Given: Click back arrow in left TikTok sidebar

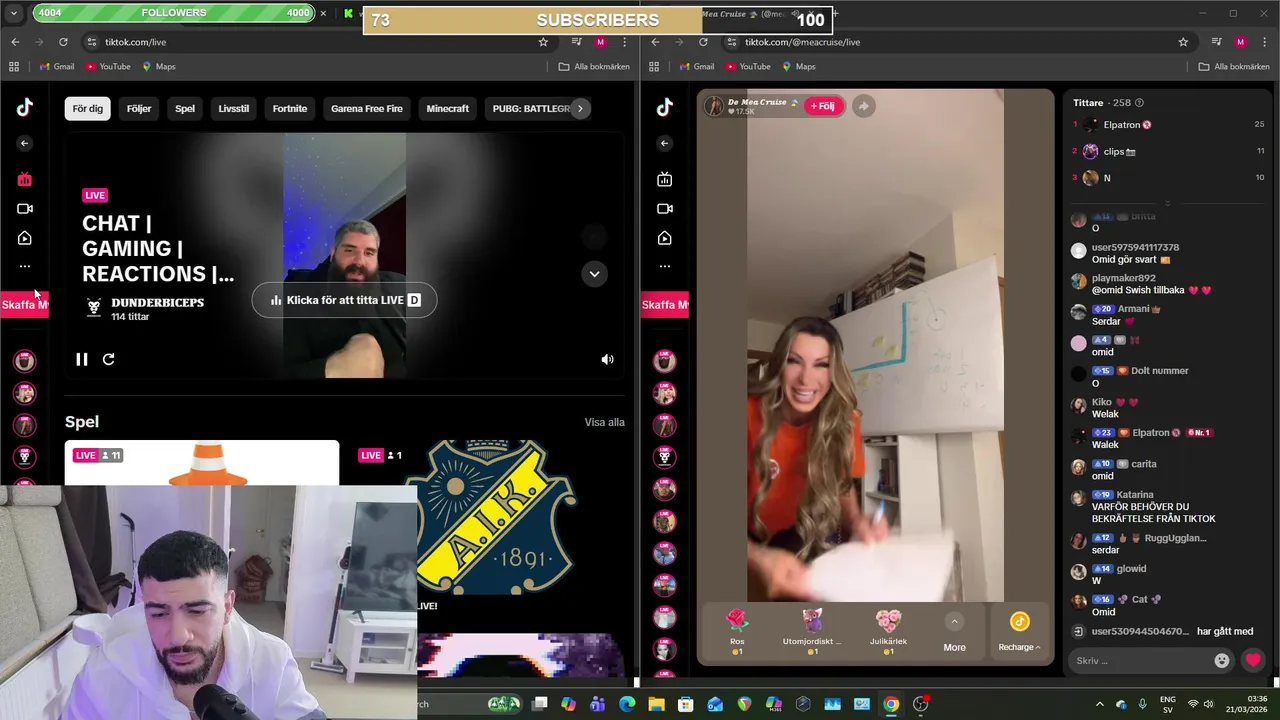Looking at the screenshot, I should [25, 143].
